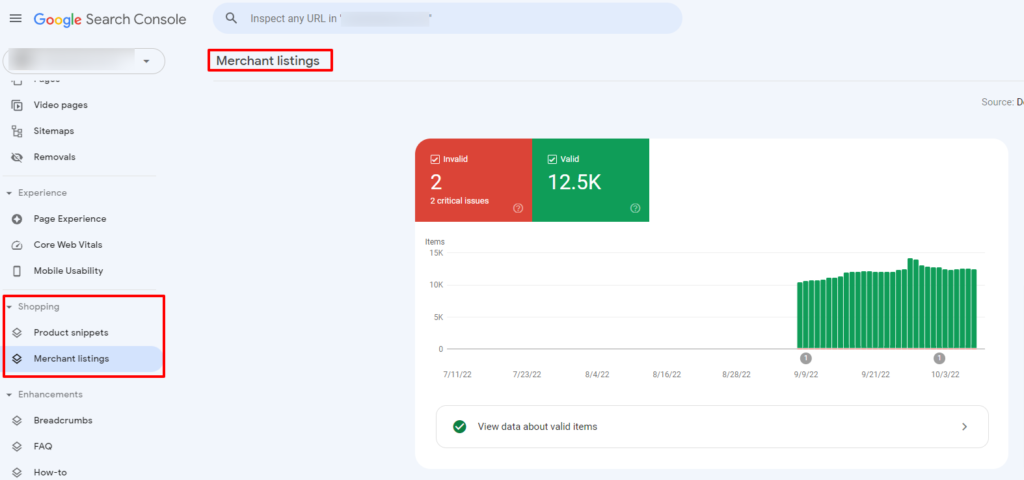Image resolution: width=1024 pixels, height=480 pixels.
Task: Click the 15K axis label
Action: [436, 253]
